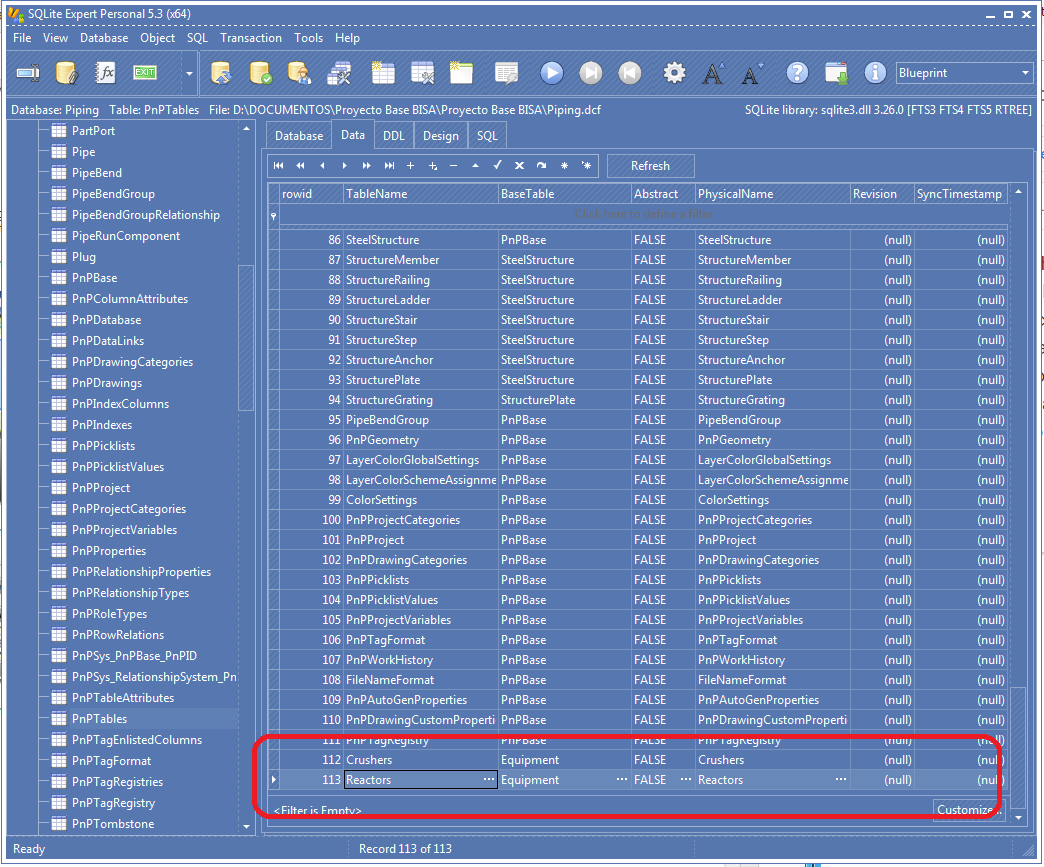Open the settings gear icon

pyautogui.click(x=675, y=72)
